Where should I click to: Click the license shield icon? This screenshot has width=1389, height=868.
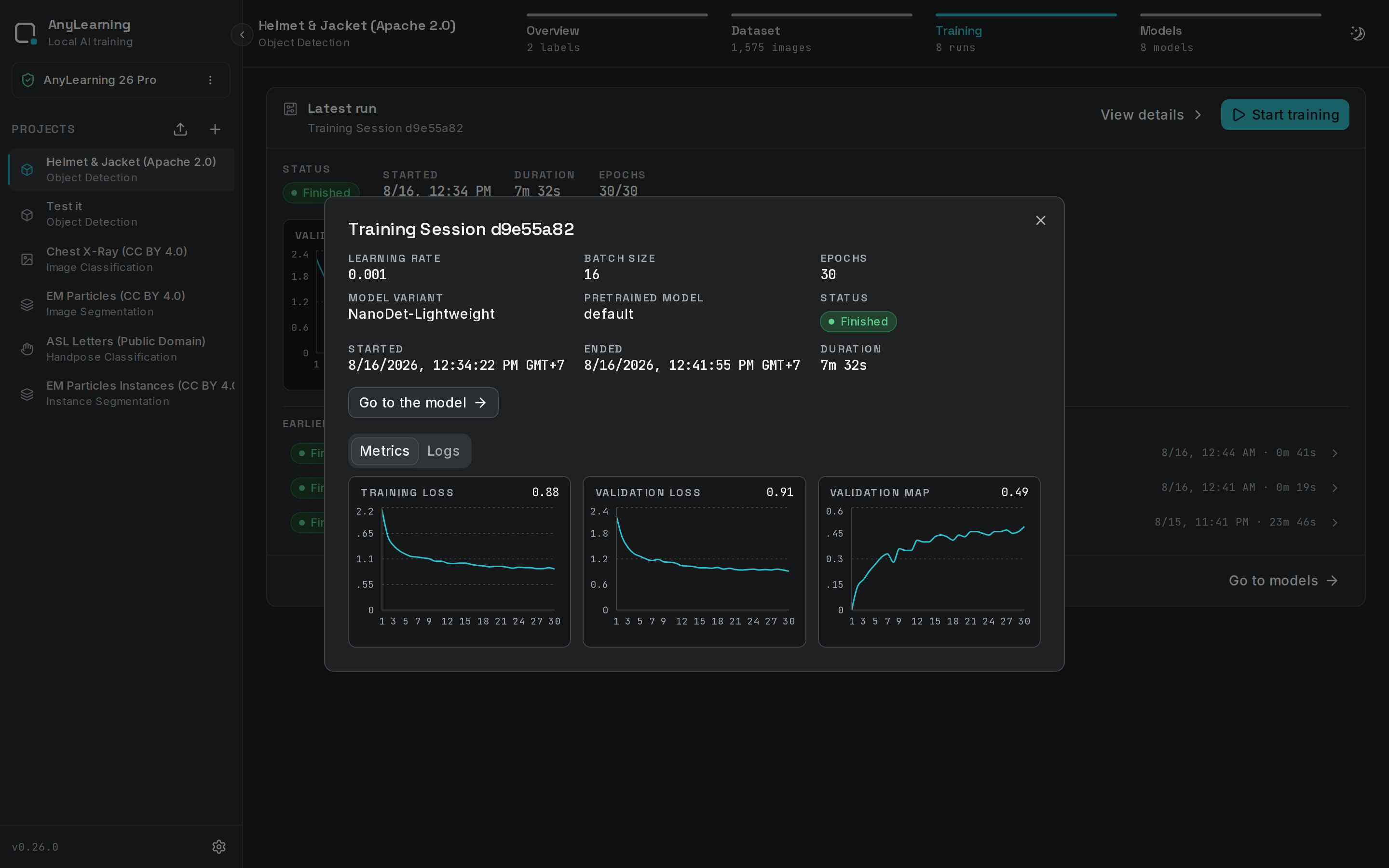(27, 80)
